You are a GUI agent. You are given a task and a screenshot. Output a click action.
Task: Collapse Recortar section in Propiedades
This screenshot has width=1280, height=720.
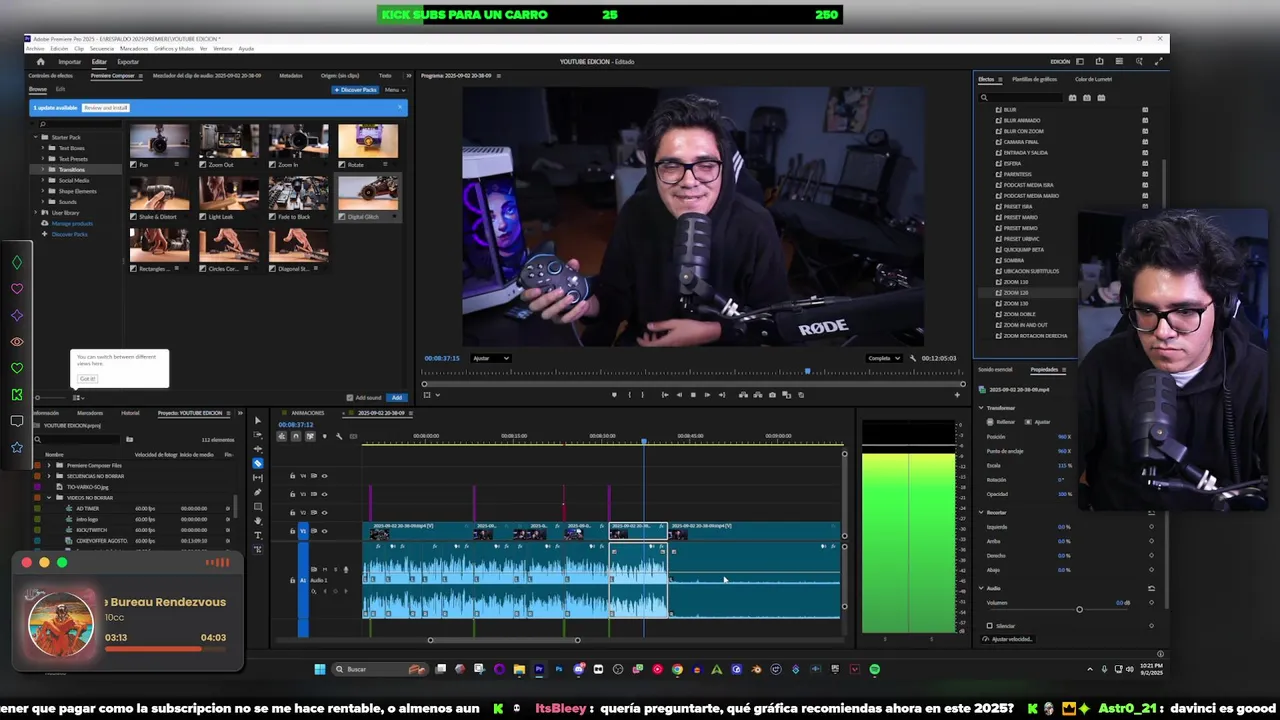pos(981,512)
